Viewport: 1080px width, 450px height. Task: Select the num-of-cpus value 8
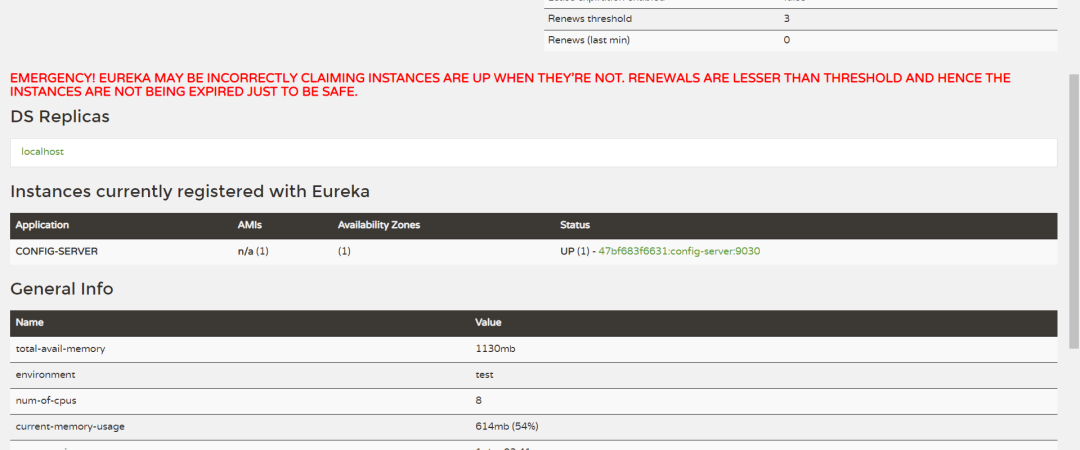click(x=479, y=400)
